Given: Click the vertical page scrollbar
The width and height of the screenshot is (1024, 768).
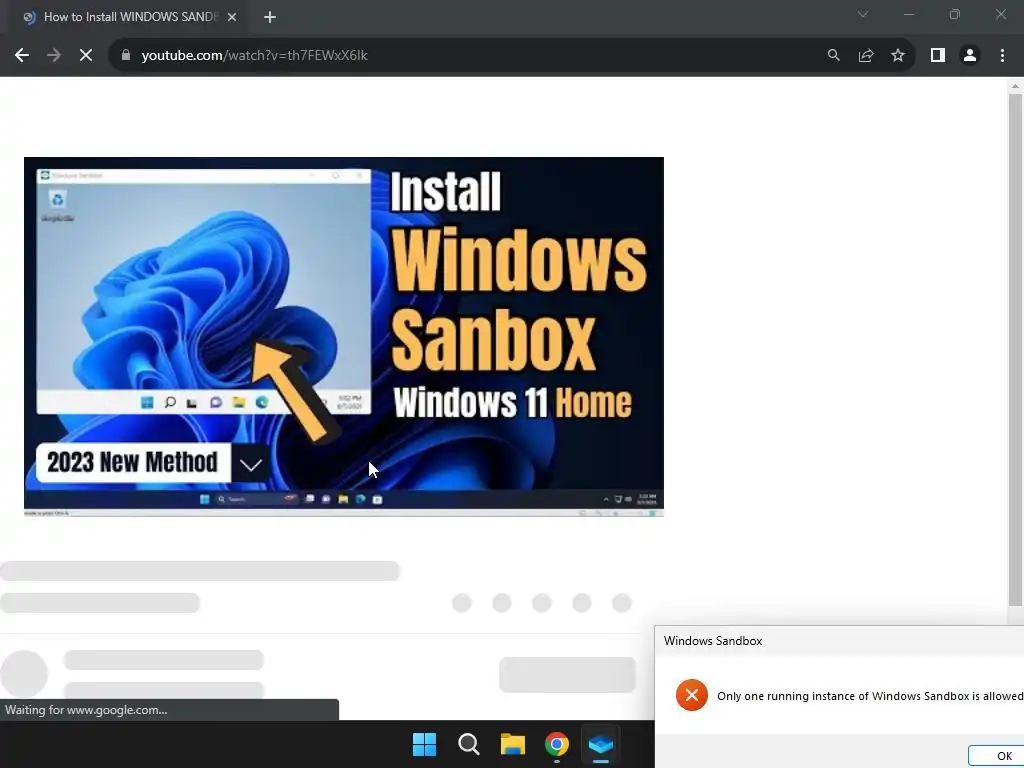Looking at the screenshot, I should [x=1015, y=349].
